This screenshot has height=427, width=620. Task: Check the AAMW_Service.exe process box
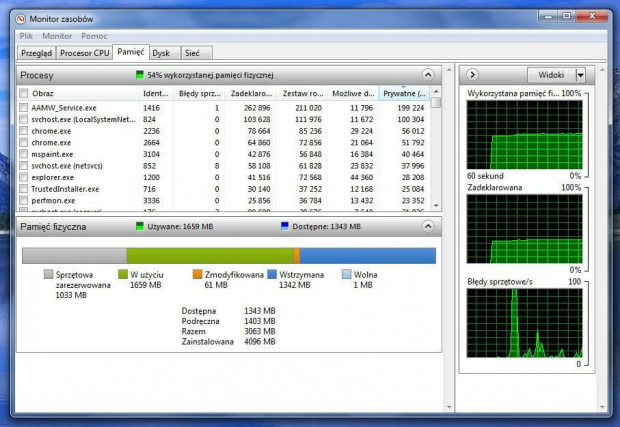pyautogui.click(x=24, y=108)
